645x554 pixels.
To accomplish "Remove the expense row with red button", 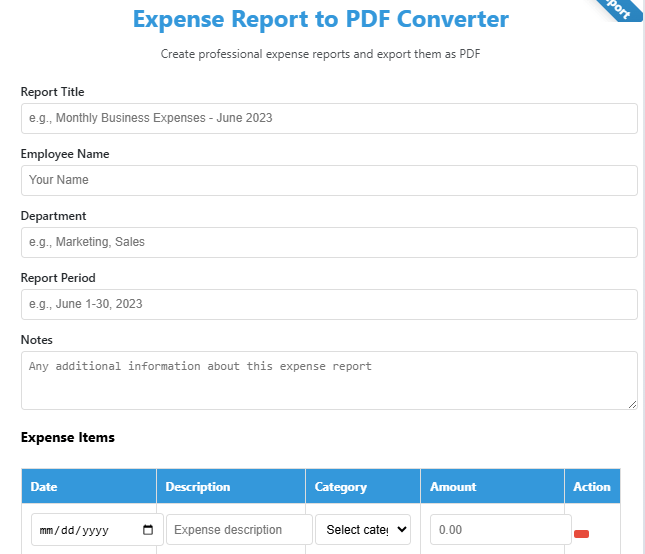I will coord(581,534).
